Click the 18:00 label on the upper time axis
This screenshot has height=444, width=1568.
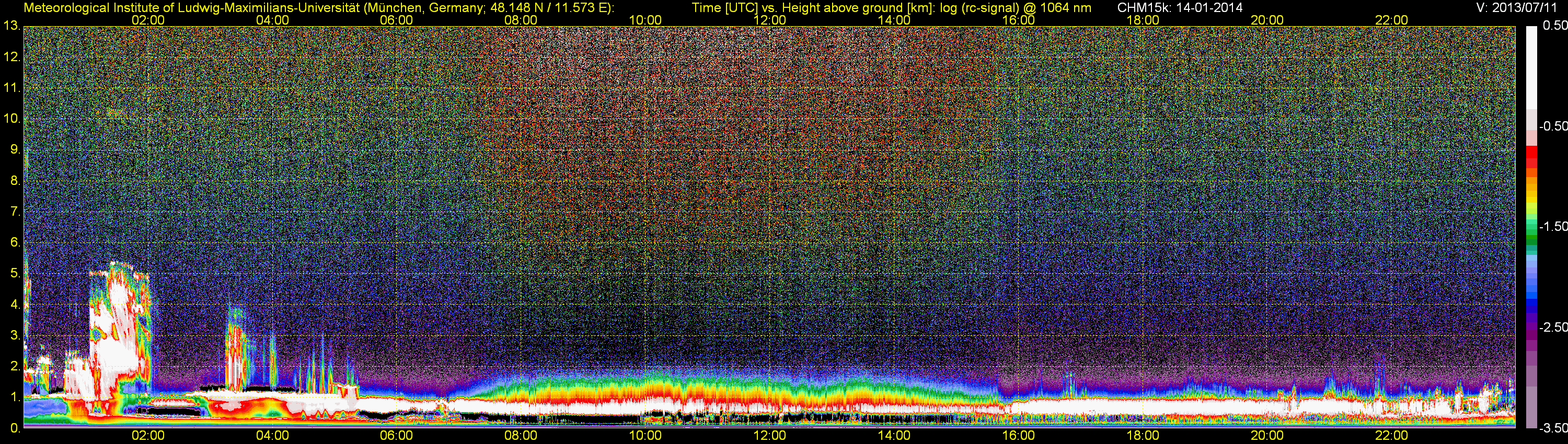pyautogui.click(x=1143, y=20)
